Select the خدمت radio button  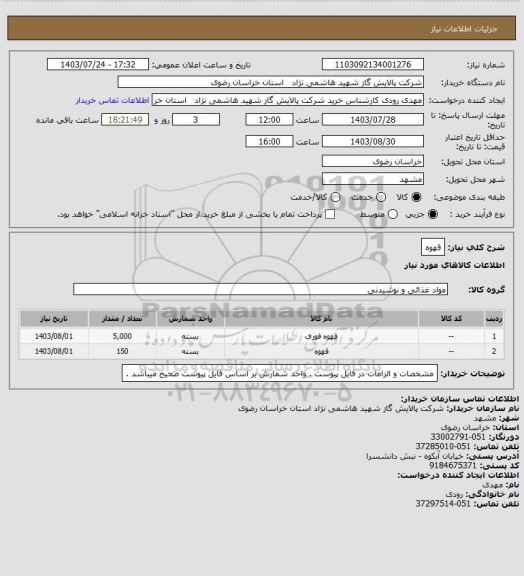(381, 197)
